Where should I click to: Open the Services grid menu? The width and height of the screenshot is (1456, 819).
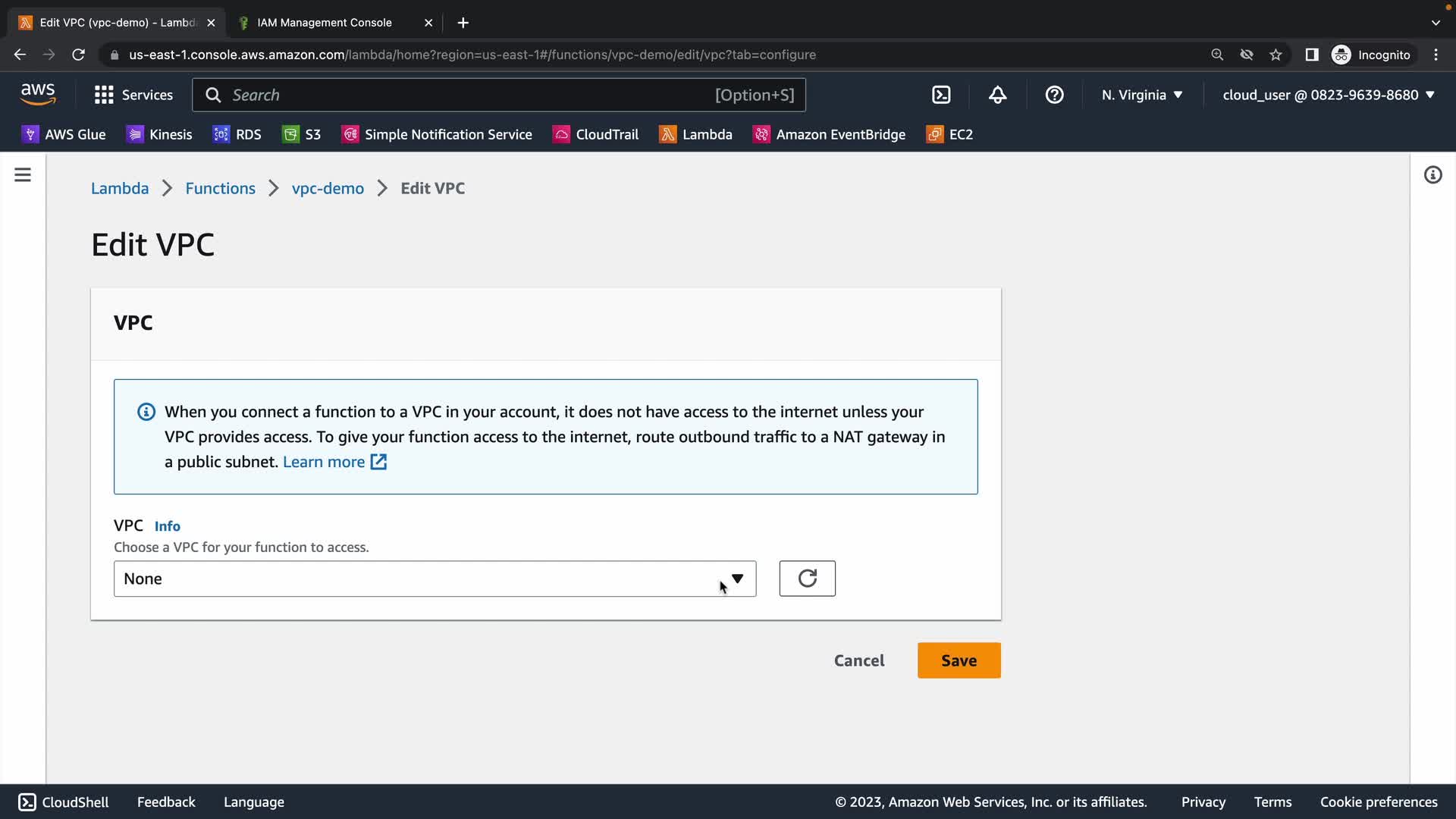point(133,95)
